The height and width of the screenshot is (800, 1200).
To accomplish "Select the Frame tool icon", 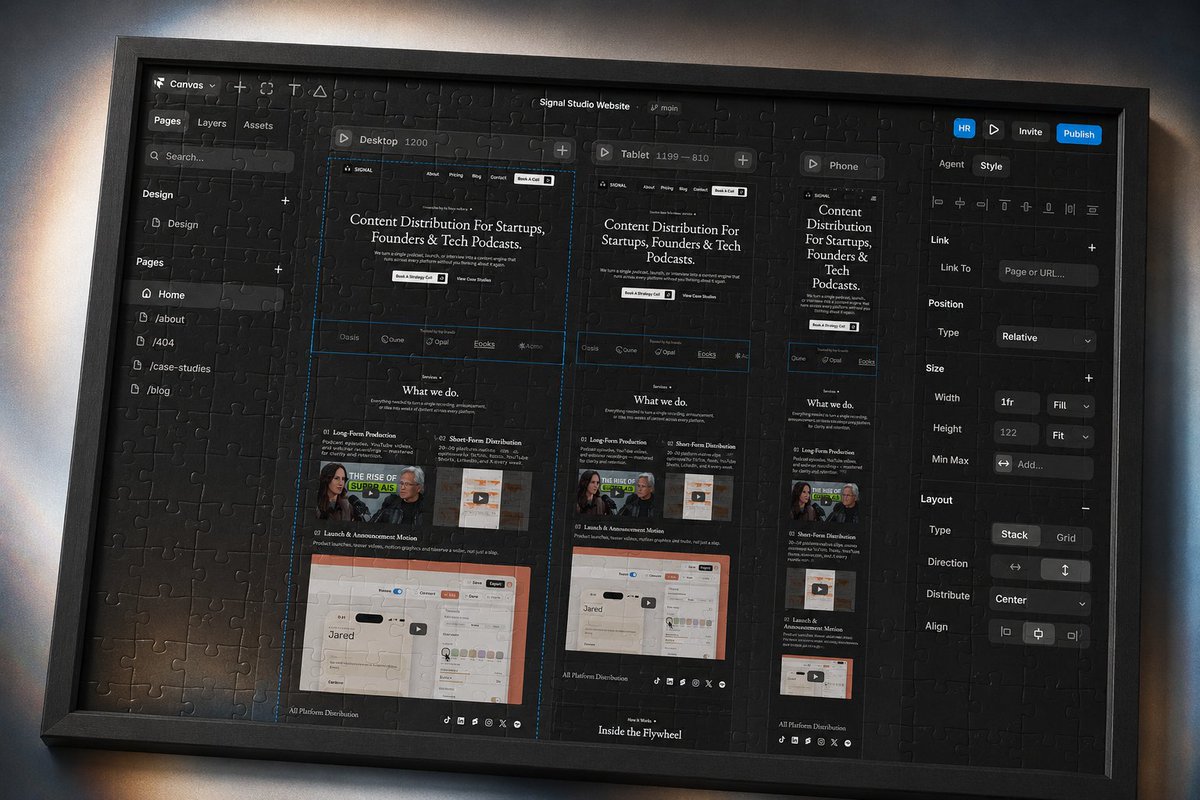I will tap(267, 88).
